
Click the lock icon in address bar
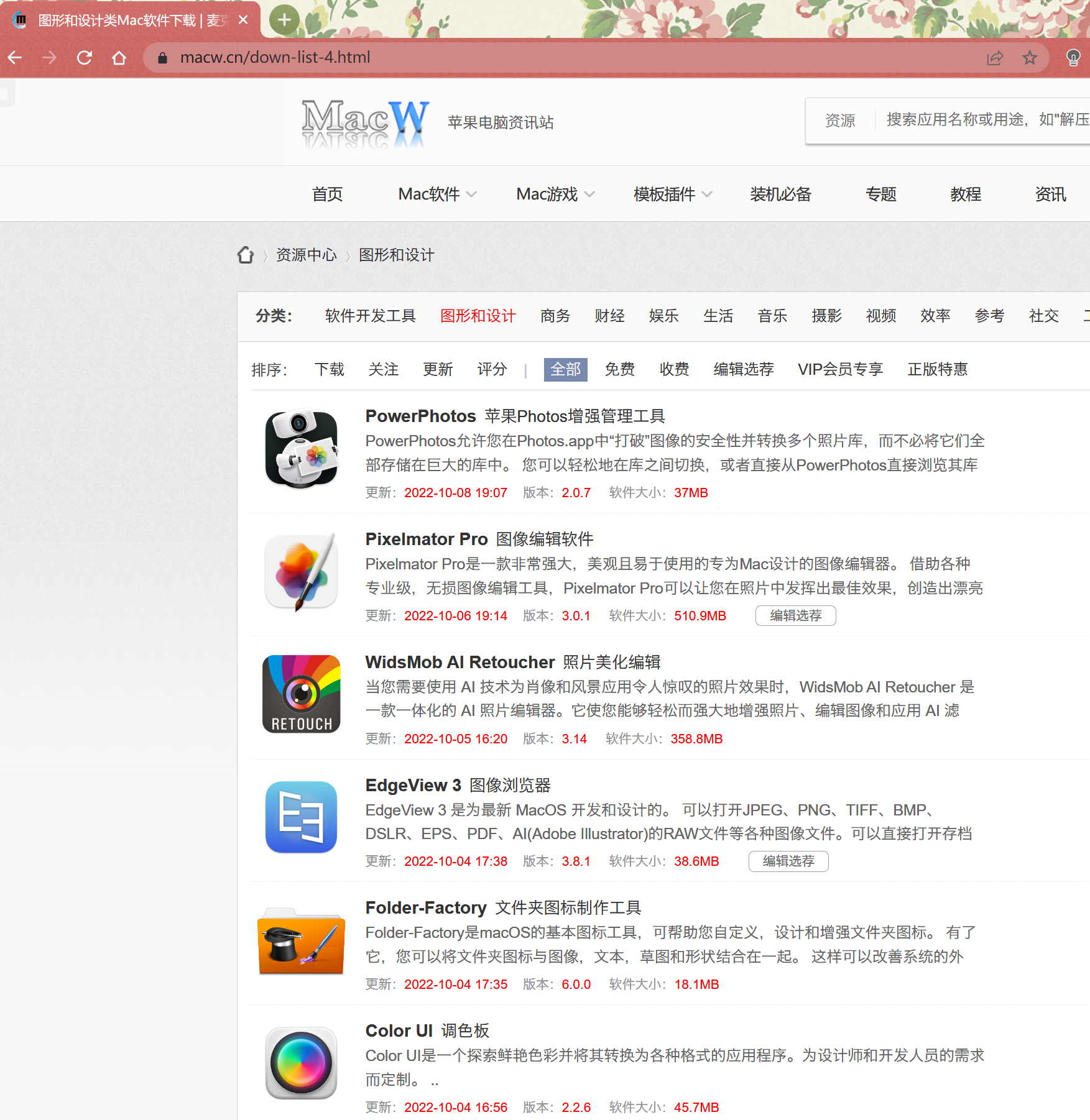pos(163,58)
